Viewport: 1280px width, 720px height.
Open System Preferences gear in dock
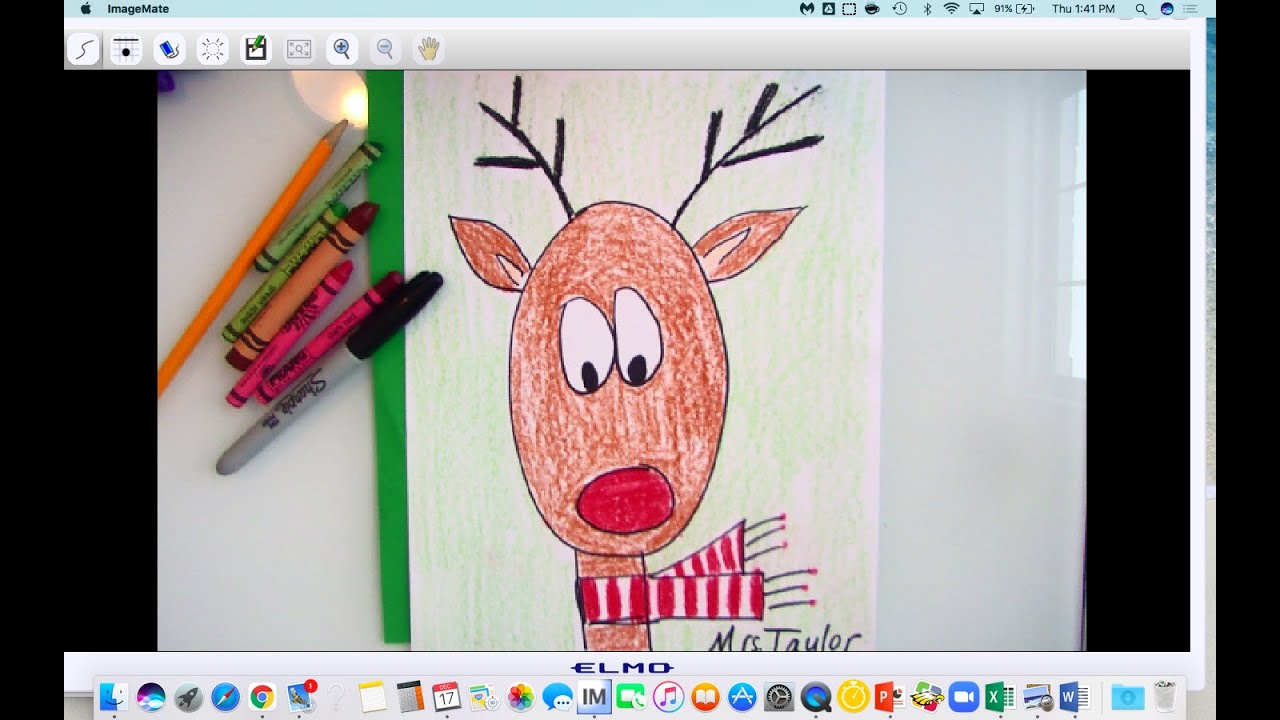779,696
